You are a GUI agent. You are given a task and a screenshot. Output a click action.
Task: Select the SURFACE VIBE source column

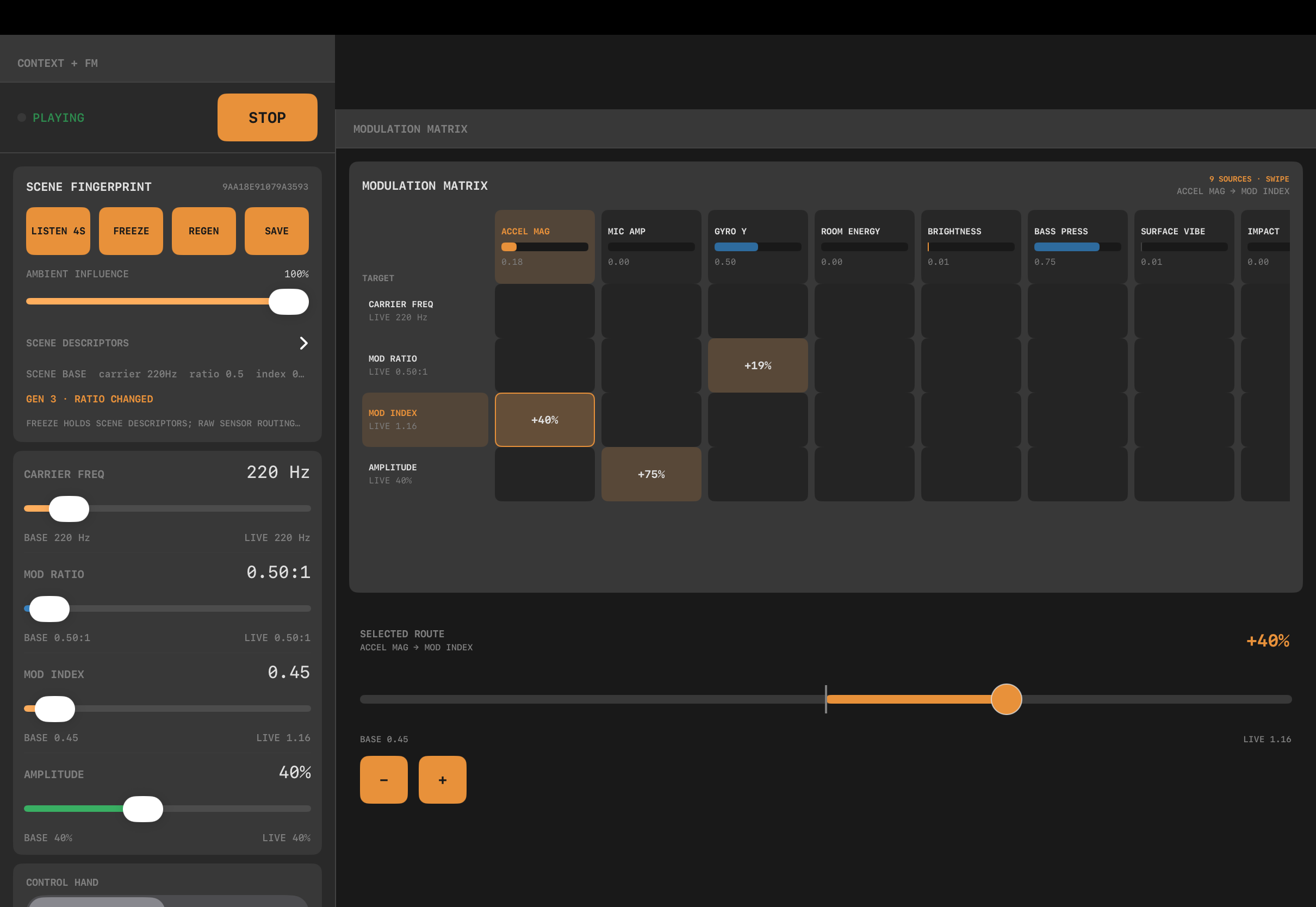(x=1184, y=247)
